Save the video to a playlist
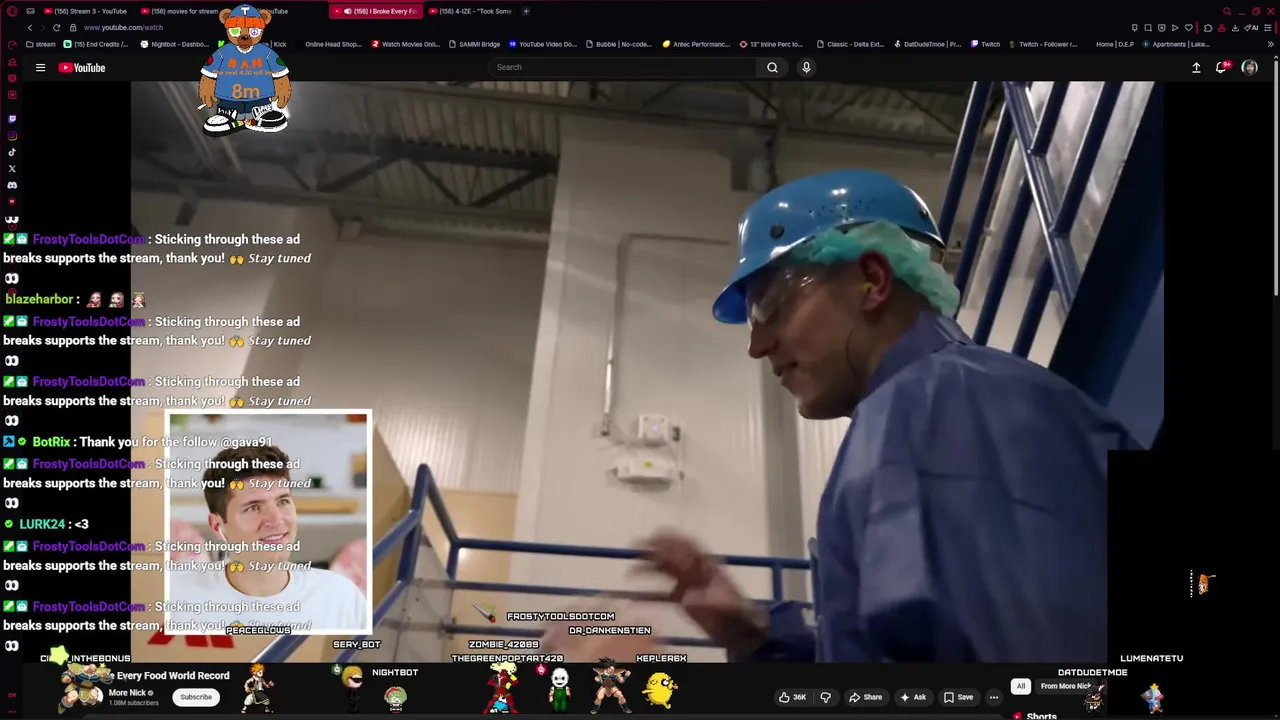This screenshot has height=720, width=1280. coord(958,697)
